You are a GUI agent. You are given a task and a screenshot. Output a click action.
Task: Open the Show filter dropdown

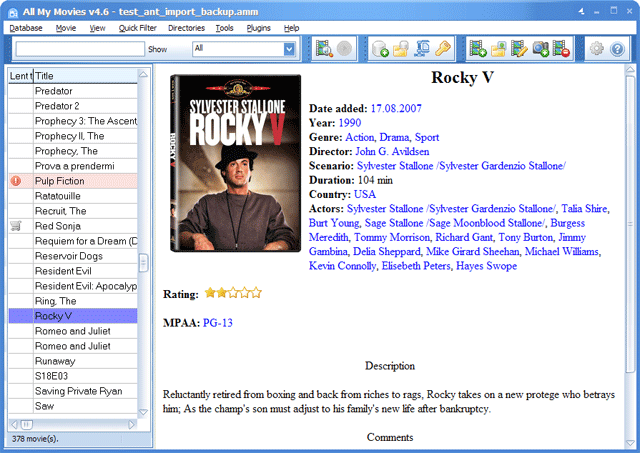coord(289,49)
